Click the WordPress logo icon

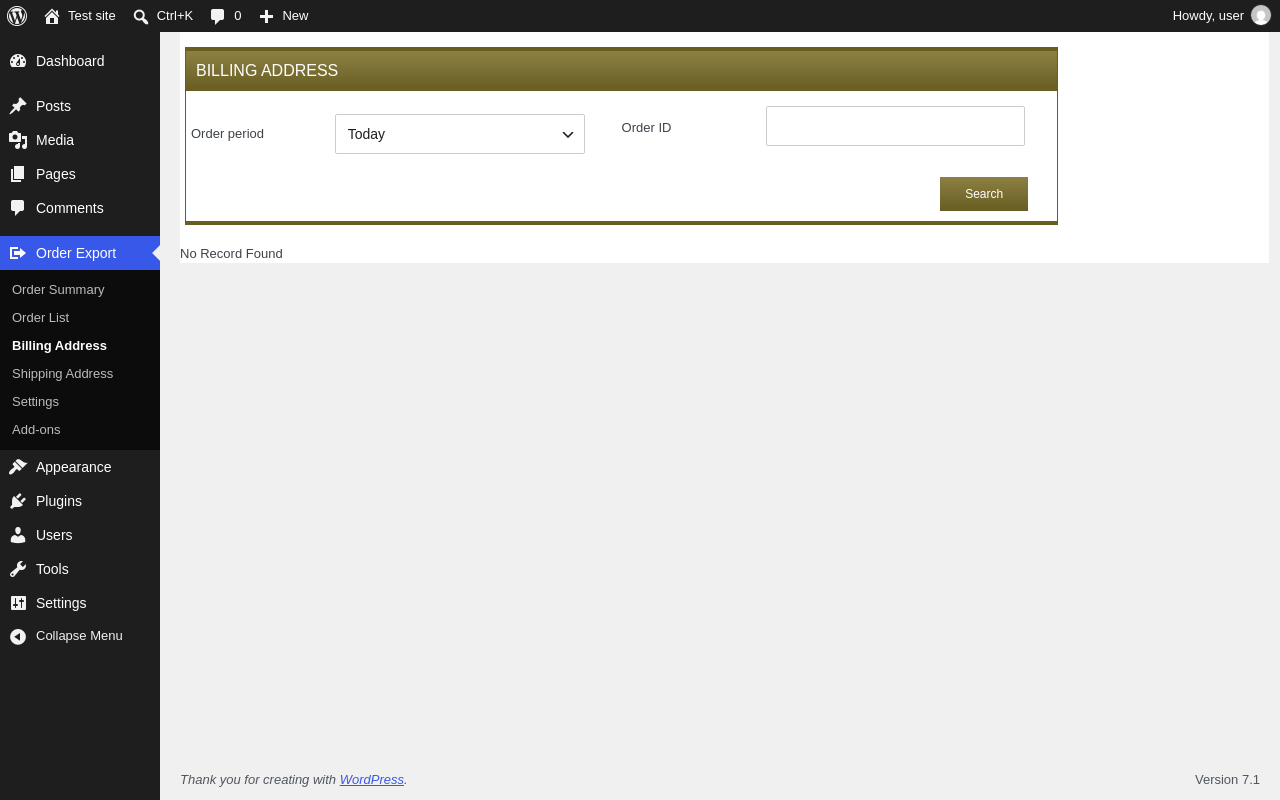17,16
